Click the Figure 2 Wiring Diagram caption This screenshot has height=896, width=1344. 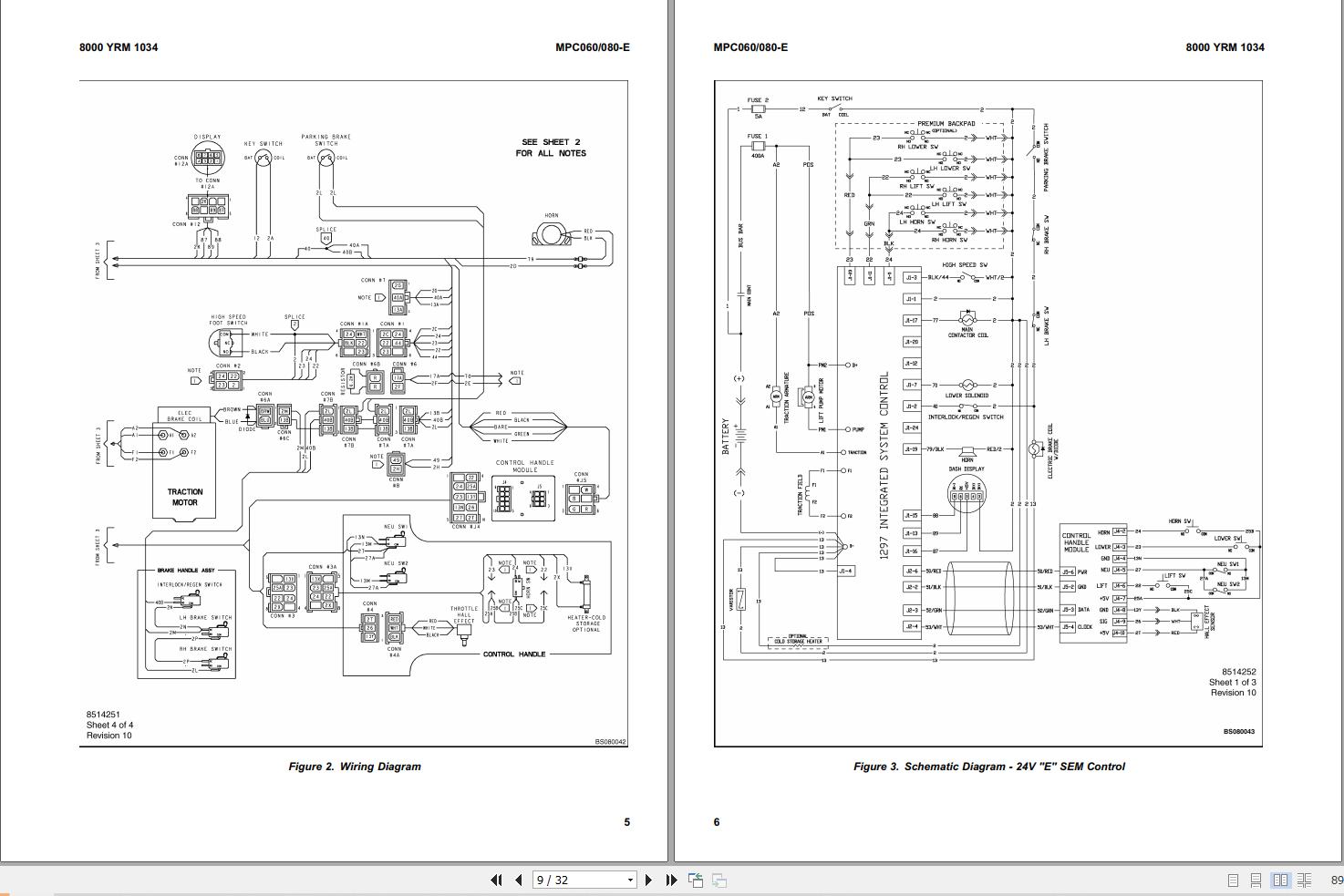coord(355,767)
